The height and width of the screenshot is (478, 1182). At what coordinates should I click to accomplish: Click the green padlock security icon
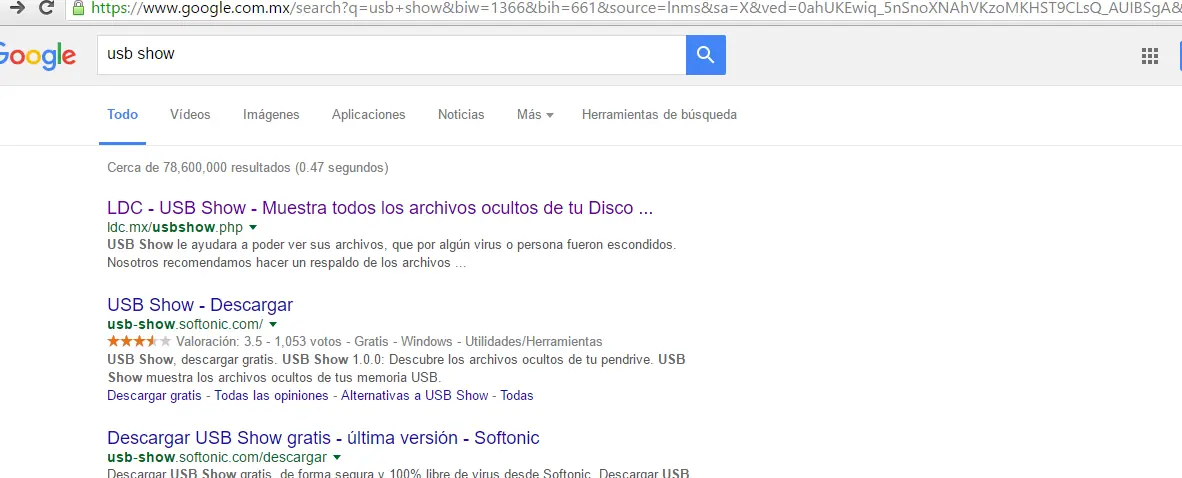coord(78,8)
